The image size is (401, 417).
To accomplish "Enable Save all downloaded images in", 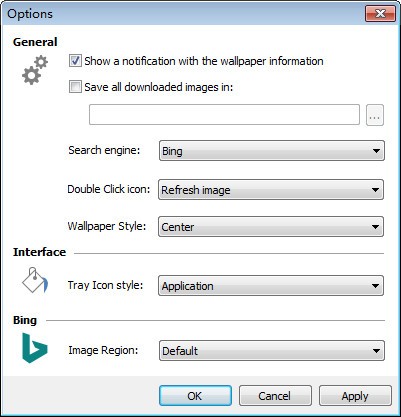I will 75,87.
